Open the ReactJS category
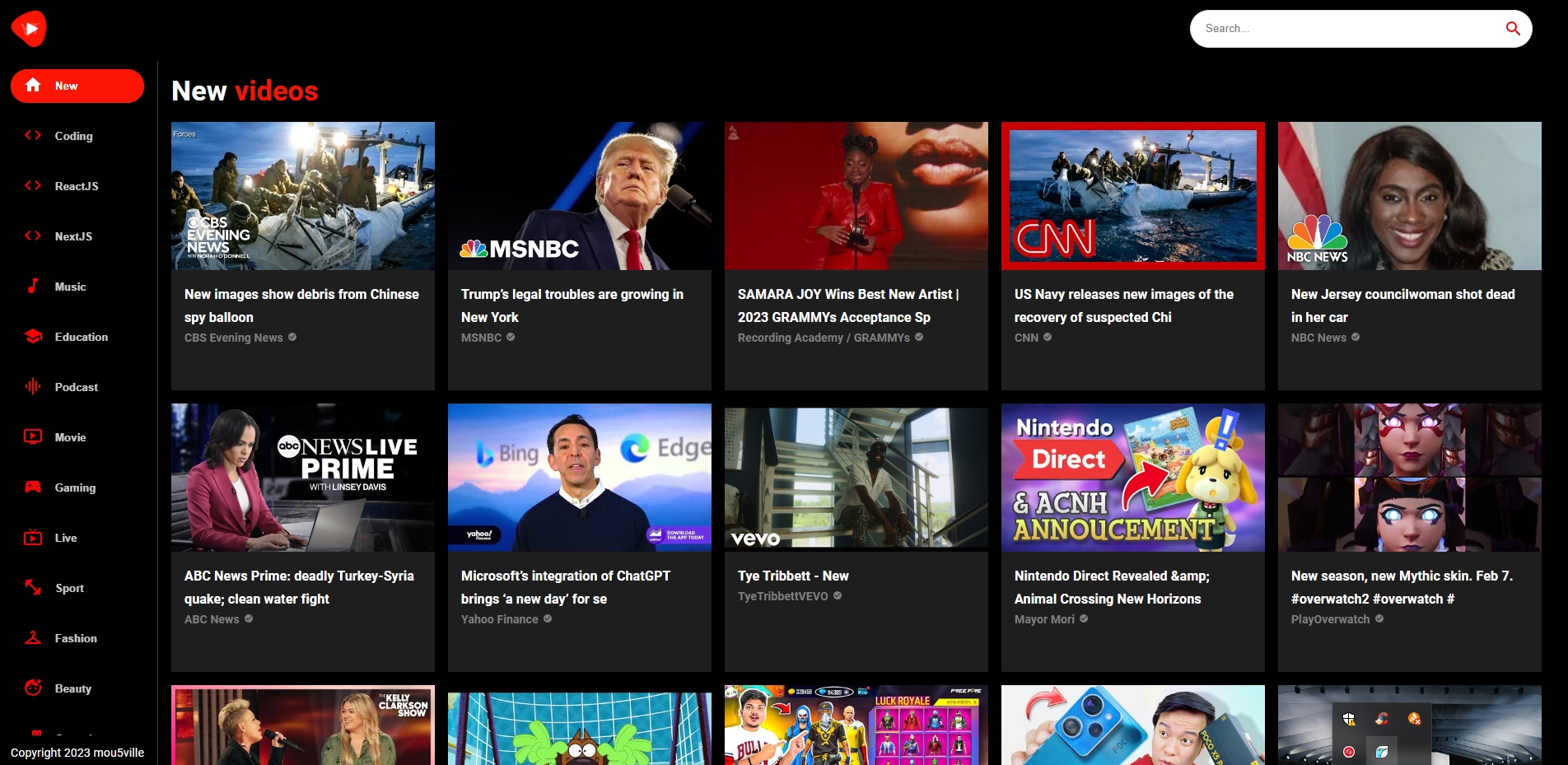Image resolution: width=1568 pixels, height=765 pixels. coord(77,187)
